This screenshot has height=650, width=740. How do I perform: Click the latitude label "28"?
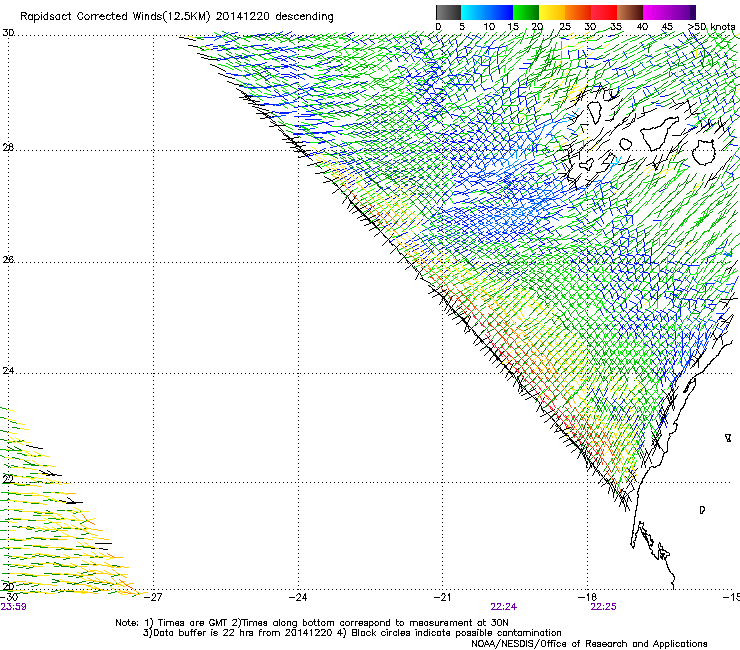(8, 148)
